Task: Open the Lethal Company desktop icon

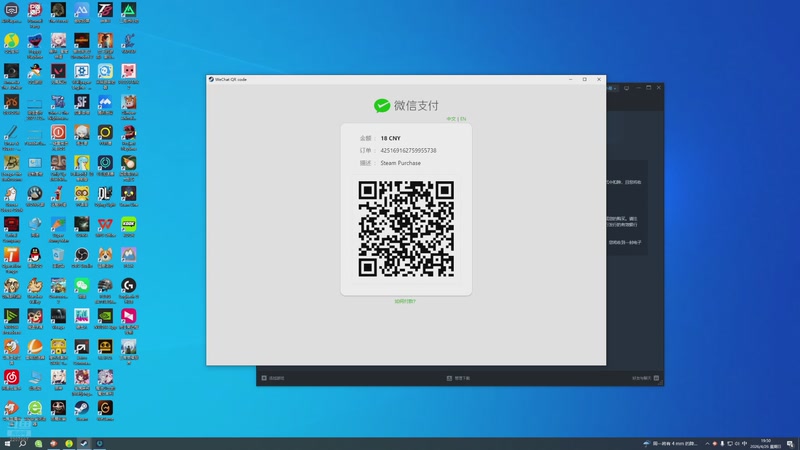Action: 11,224
